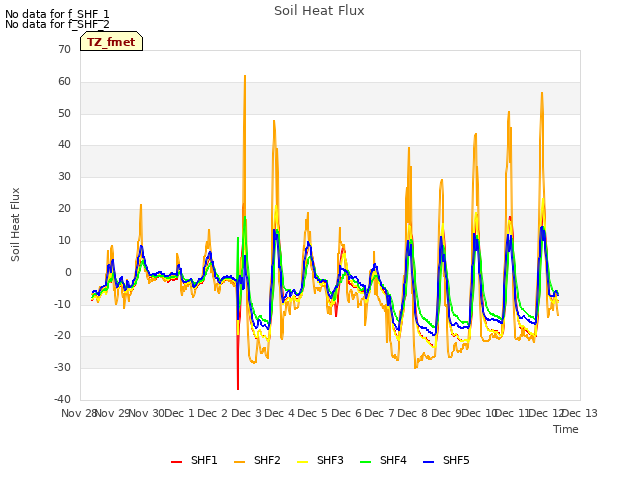This screenshot has width=640, height=480.
Task: Click the Time axis label
Action: point(566,429)
